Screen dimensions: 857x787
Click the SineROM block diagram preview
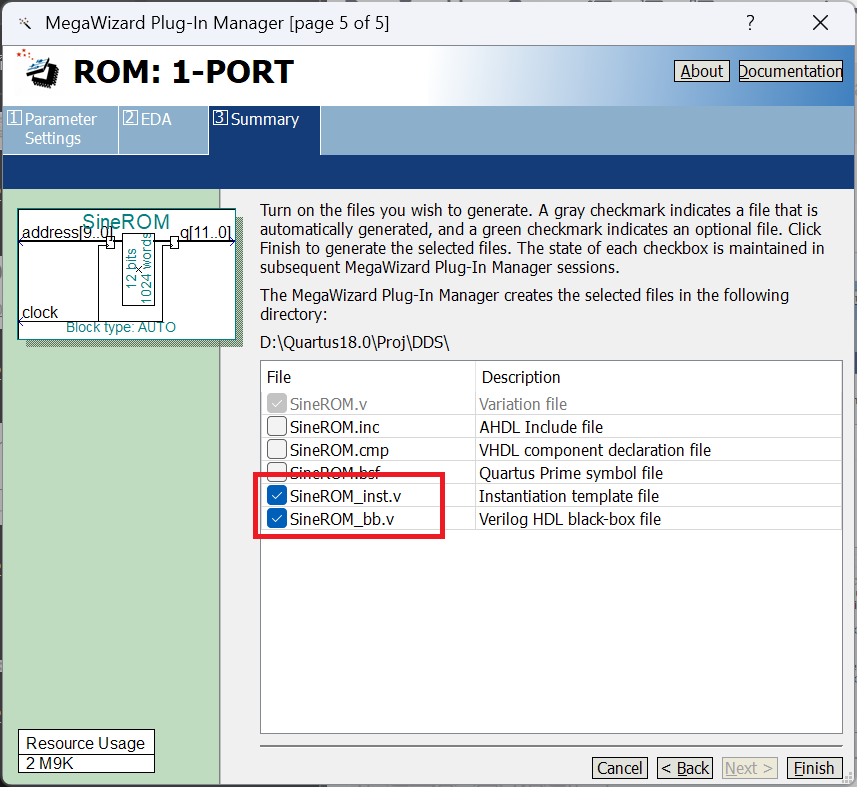tap(127, 274)
